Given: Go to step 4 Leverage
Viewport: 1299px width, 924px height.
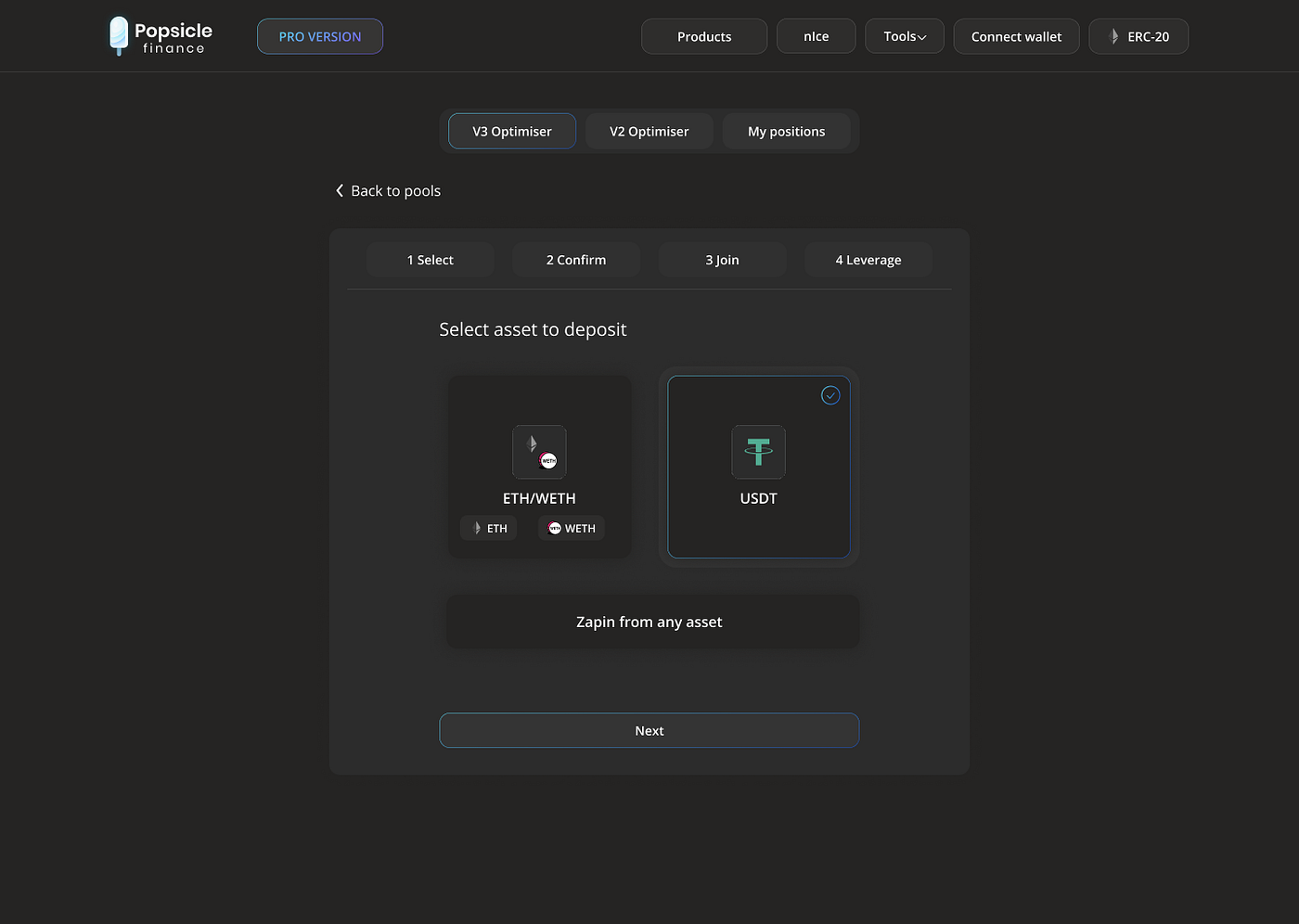Looking at the screenshot, I should (868, 260).
